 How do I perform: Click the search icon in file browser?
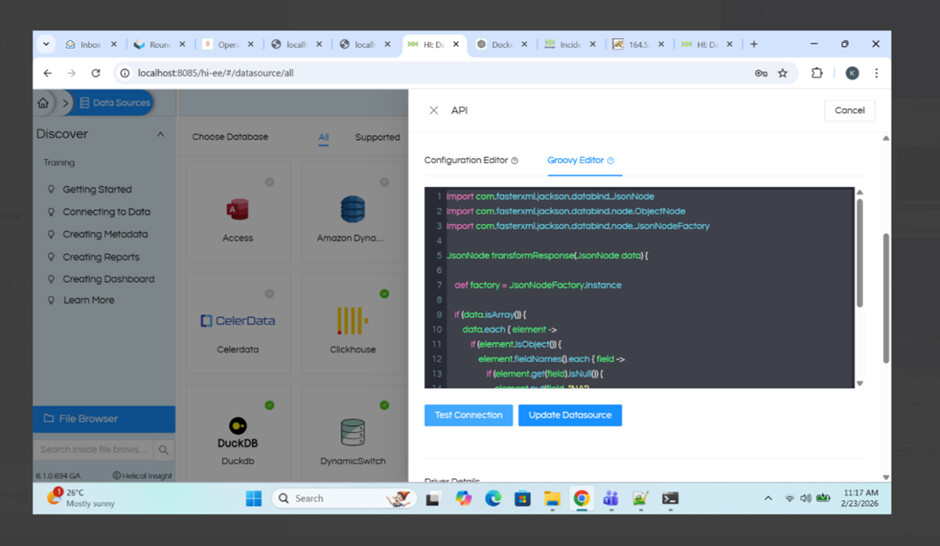click(164, 450)
